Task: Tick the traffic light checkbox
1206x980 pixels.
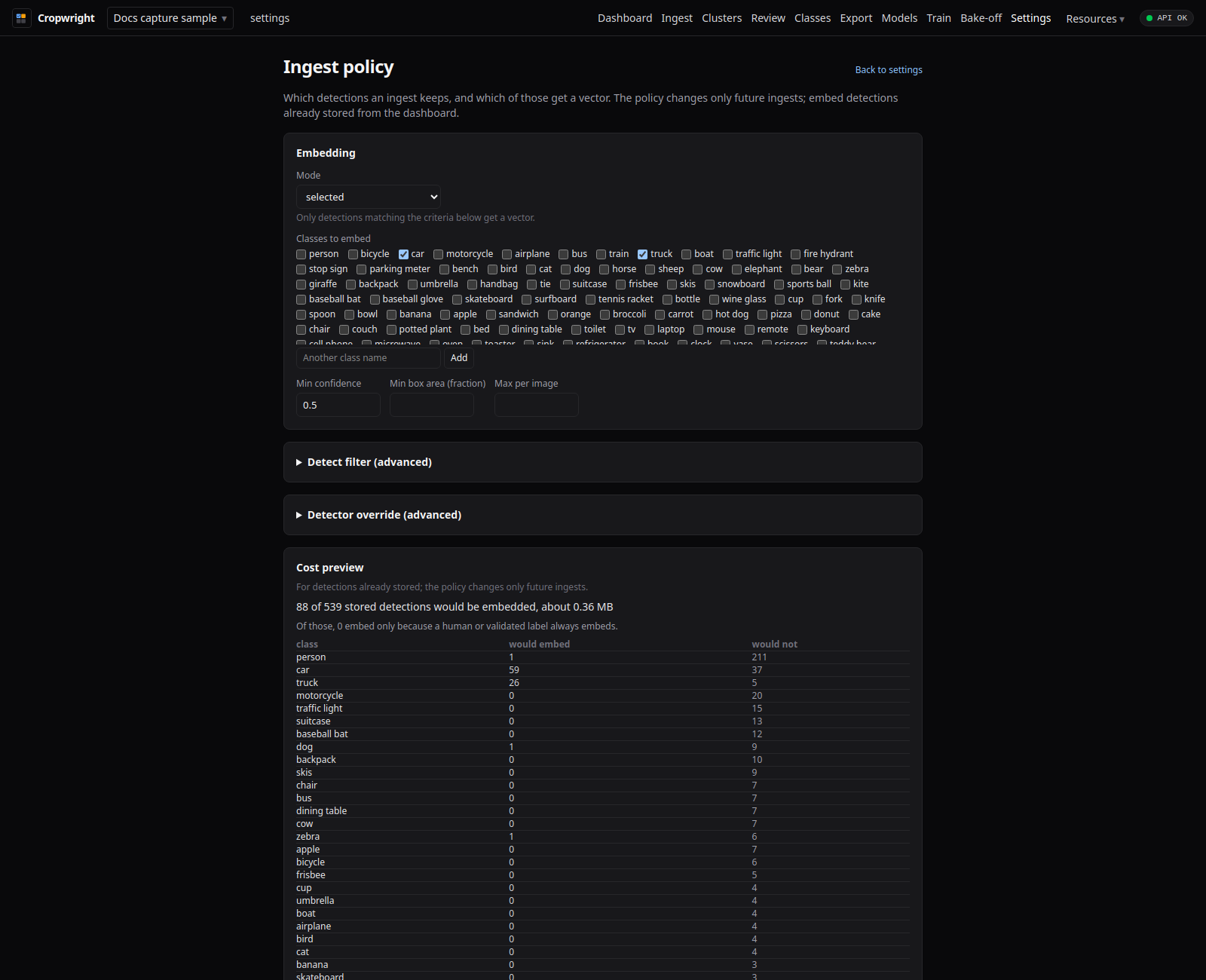Action: [728, 254]
